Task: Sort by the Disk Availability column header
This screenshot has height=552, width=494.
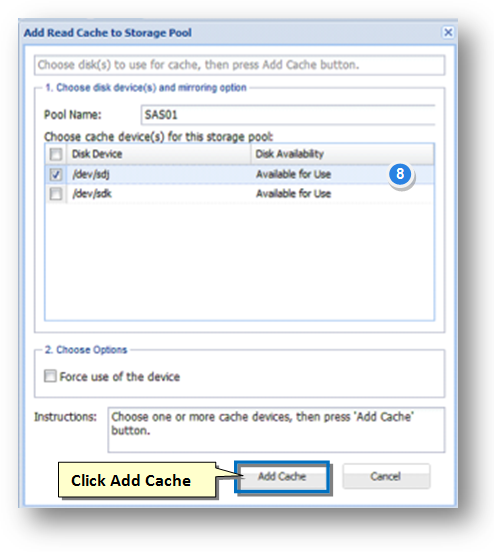Action: [342, 154]
